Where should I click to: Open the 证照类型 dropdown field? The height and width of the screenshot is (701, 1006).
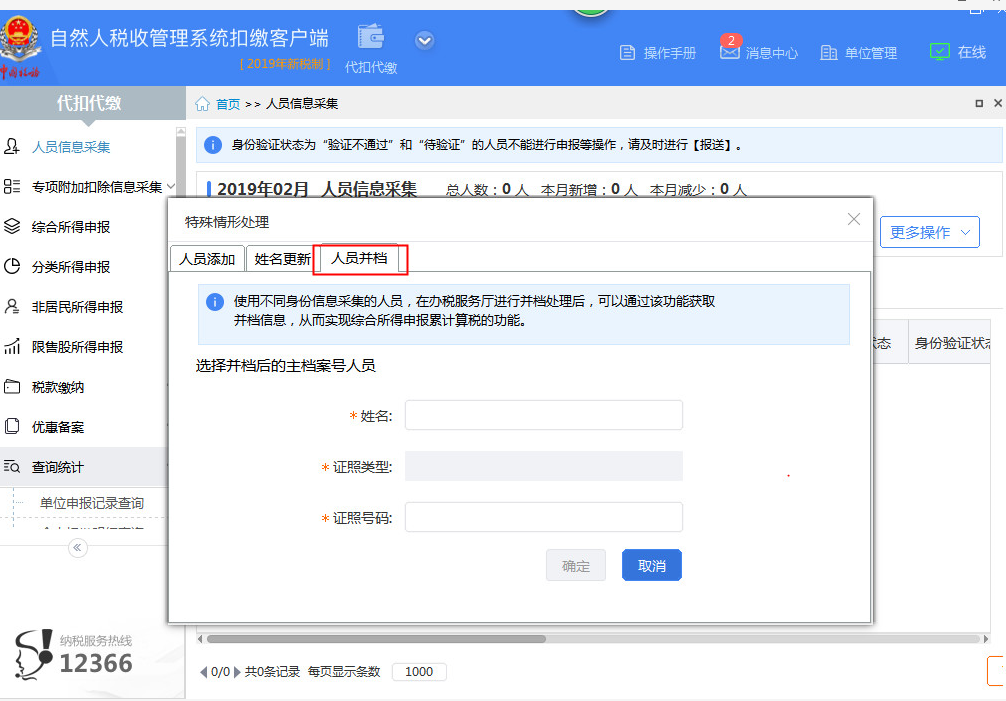543,466
